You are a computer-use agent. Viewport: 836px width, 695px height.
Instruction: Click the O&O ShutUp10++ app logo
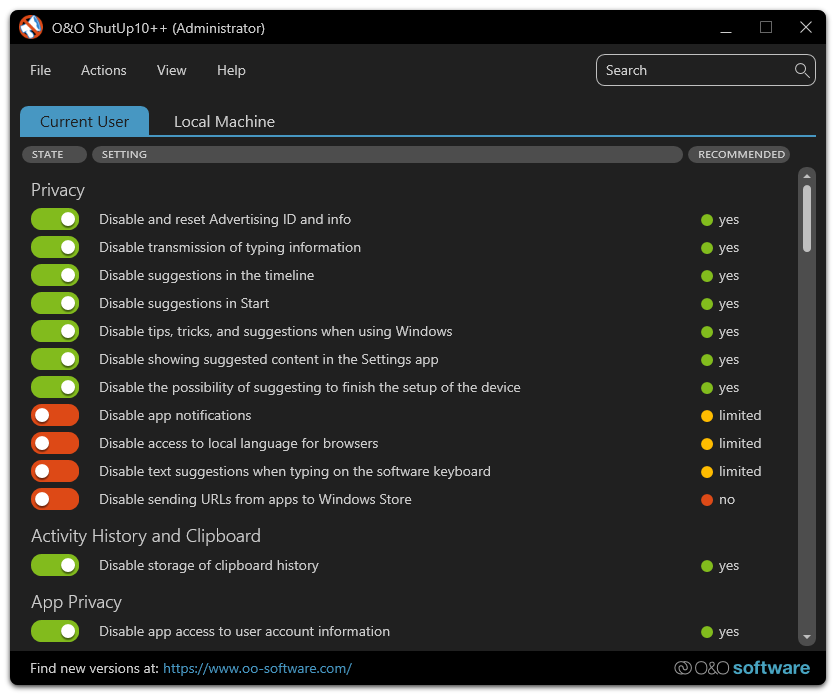[x=31, y=27]
